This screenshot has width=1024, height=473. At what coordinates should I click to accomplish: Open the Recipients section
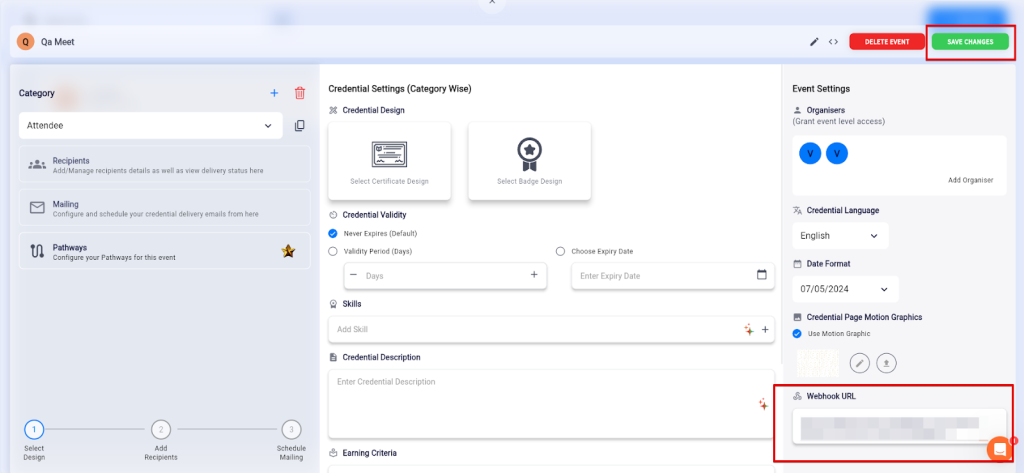(164, 165)
